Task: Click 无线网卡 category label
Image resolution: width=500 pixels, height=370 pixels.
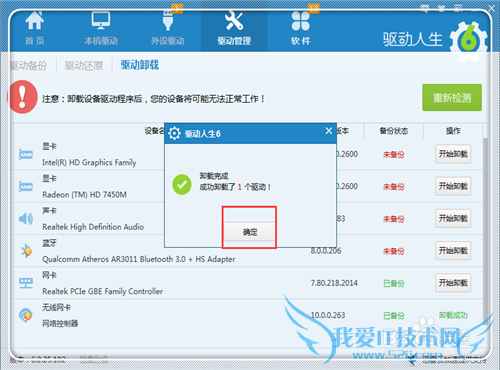Action: (56, 307)
